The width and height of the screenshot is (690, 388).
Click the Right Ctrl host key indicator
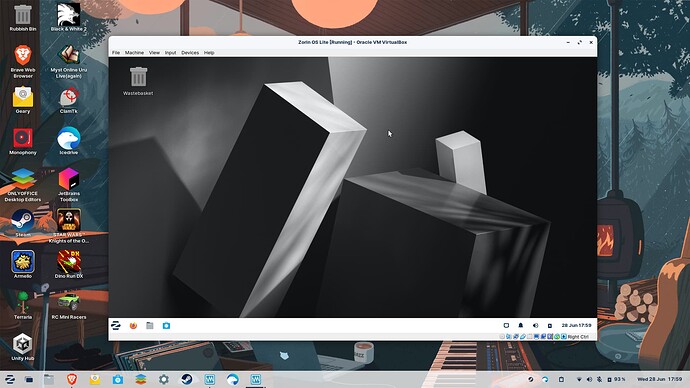tap(578, 337)
